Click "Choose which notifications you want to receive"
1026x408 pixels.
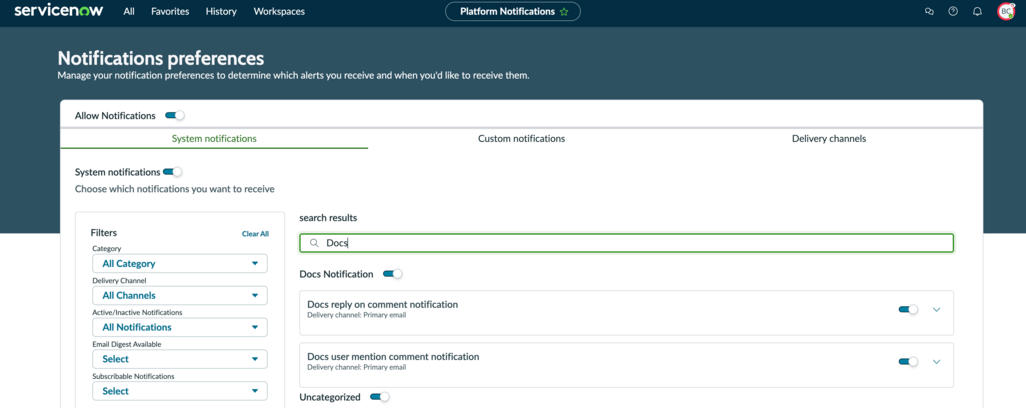pos(175,189)
